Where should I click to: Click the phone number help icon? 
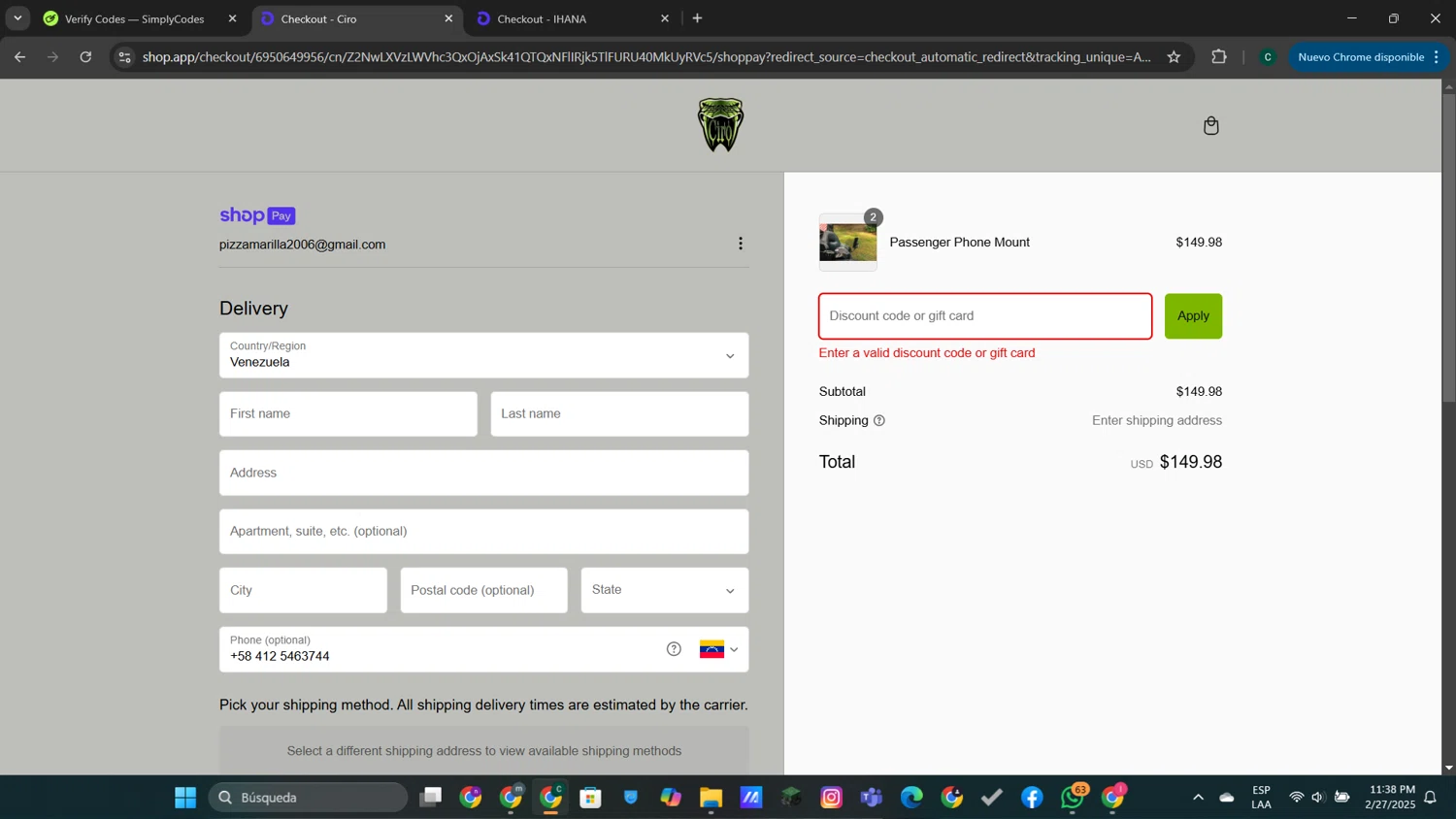(x=674, y=649)
